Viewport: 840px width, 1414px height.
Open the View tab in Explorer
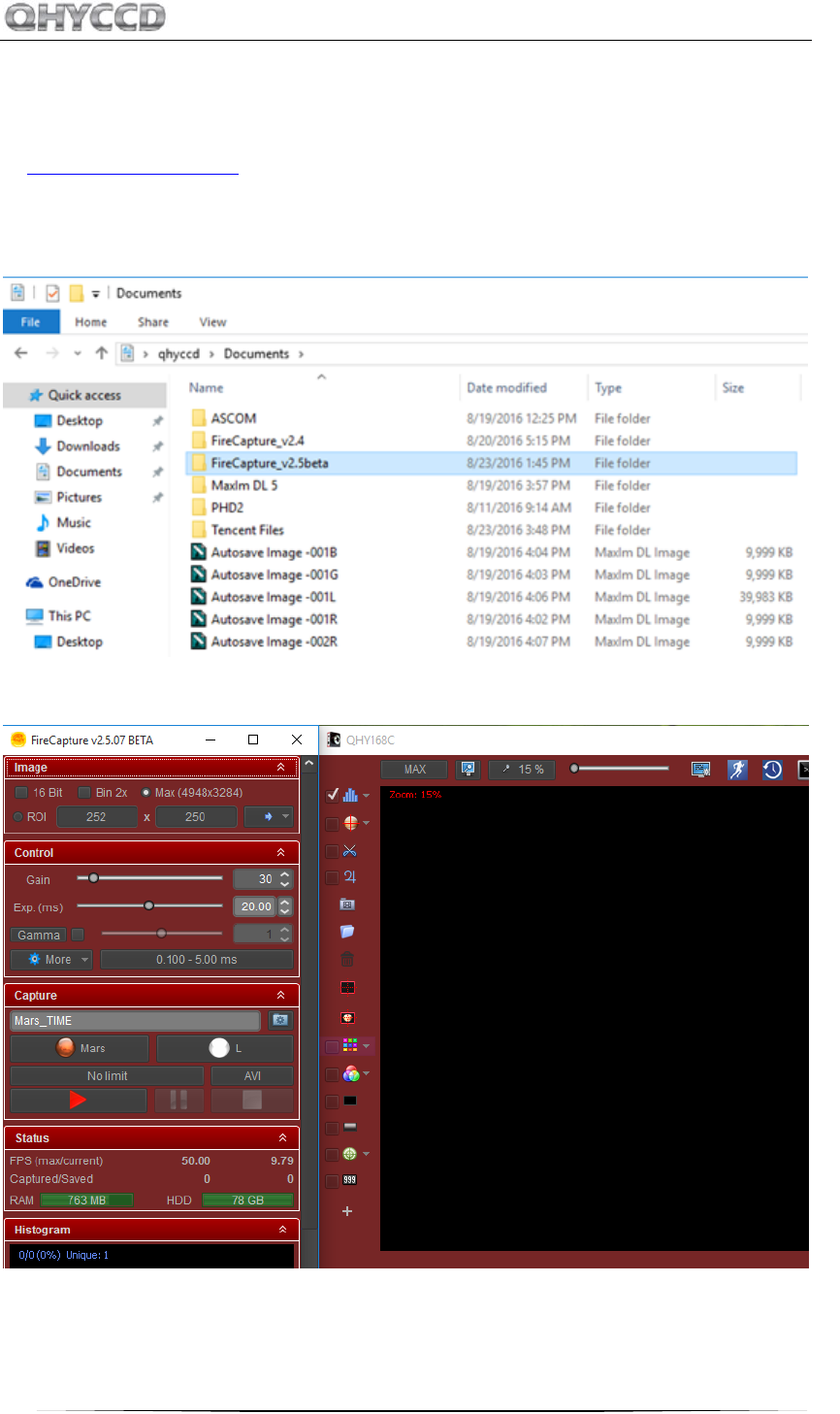pos(213,322)
